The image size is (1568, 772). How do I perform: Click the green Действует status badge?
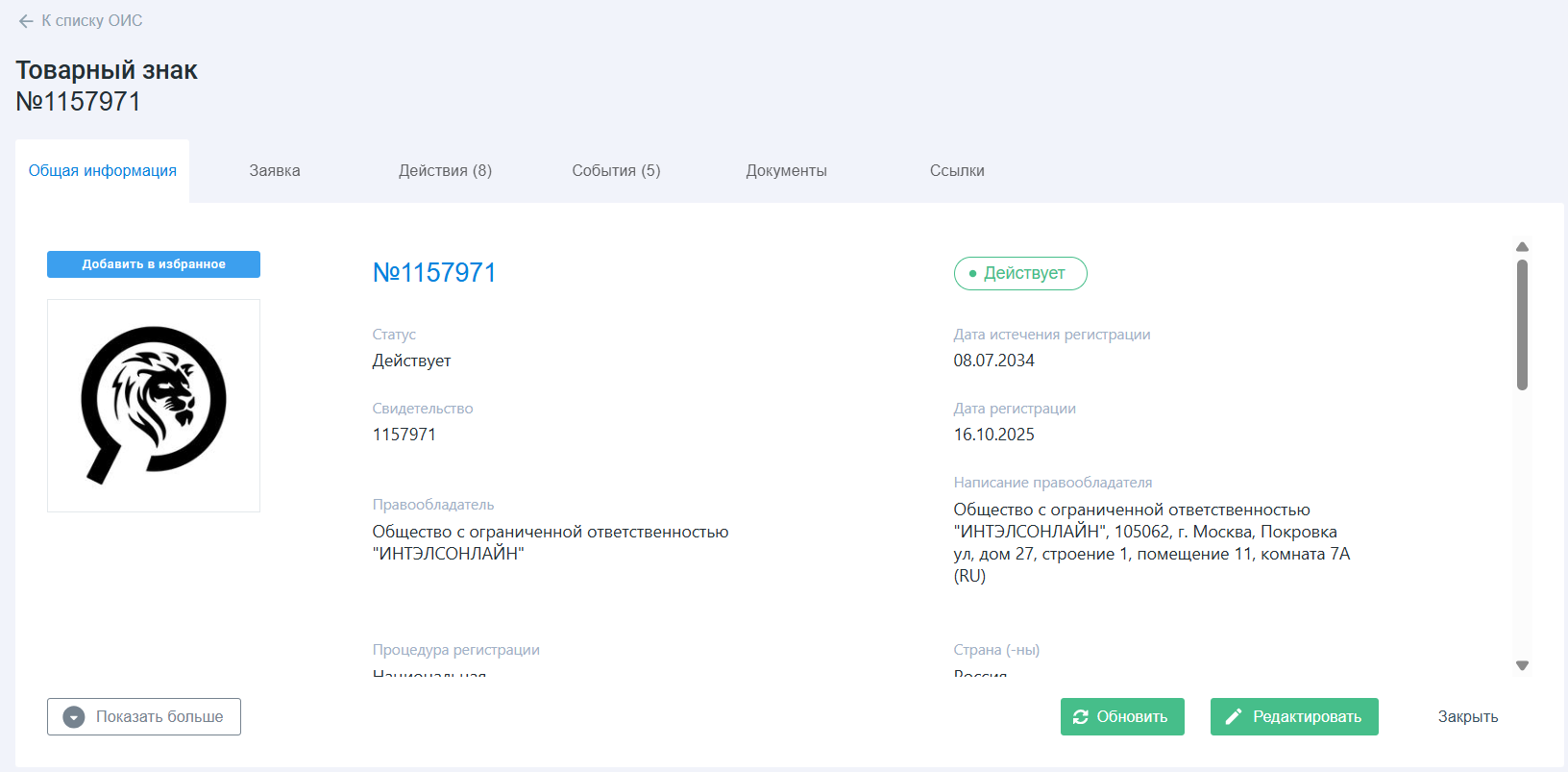pos(1020,273)
